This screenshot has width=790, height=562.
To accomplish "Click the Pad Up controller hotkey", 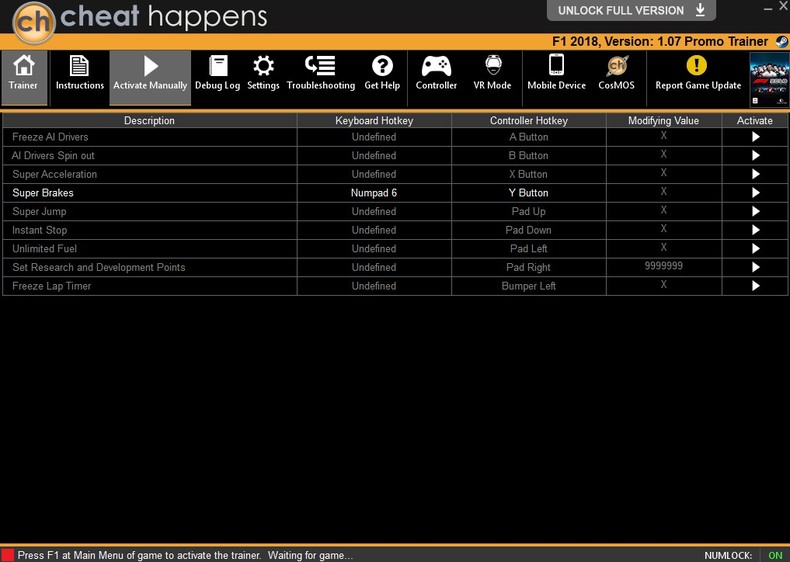I will [x=529, y=211].
